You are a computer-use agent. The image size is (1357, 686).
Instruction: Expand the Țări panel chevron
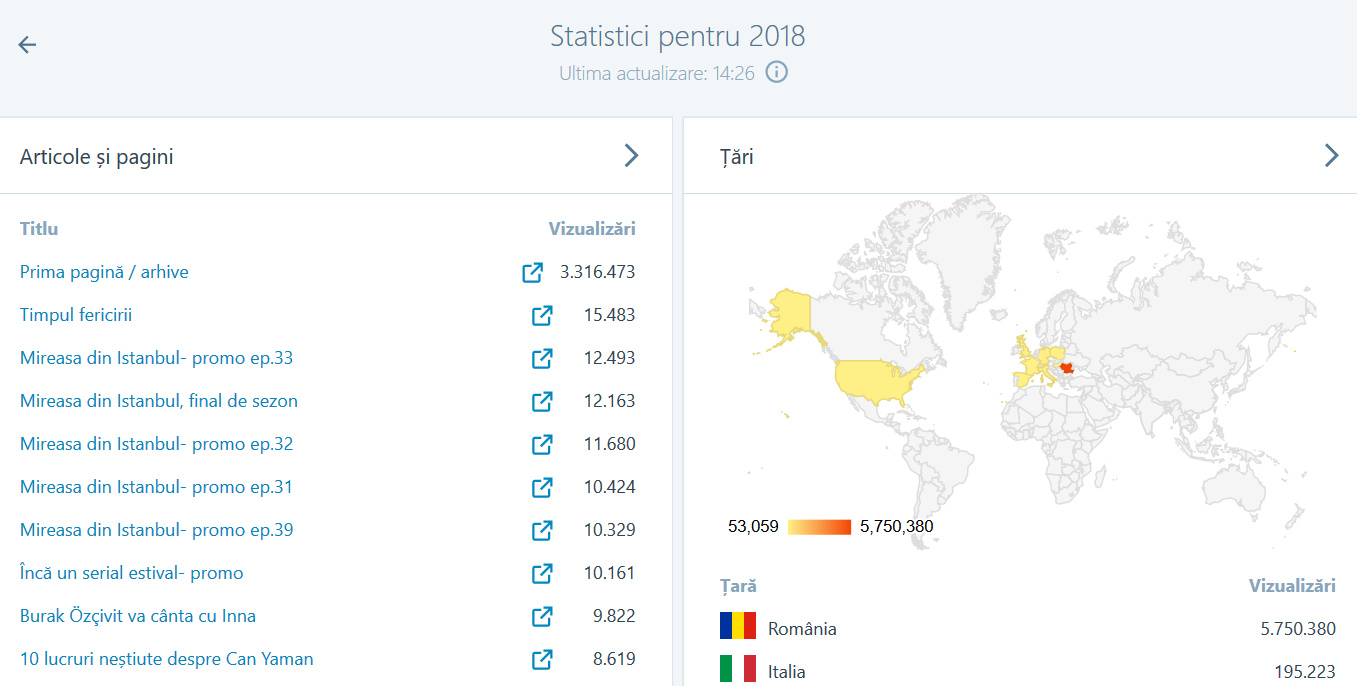1331,155
